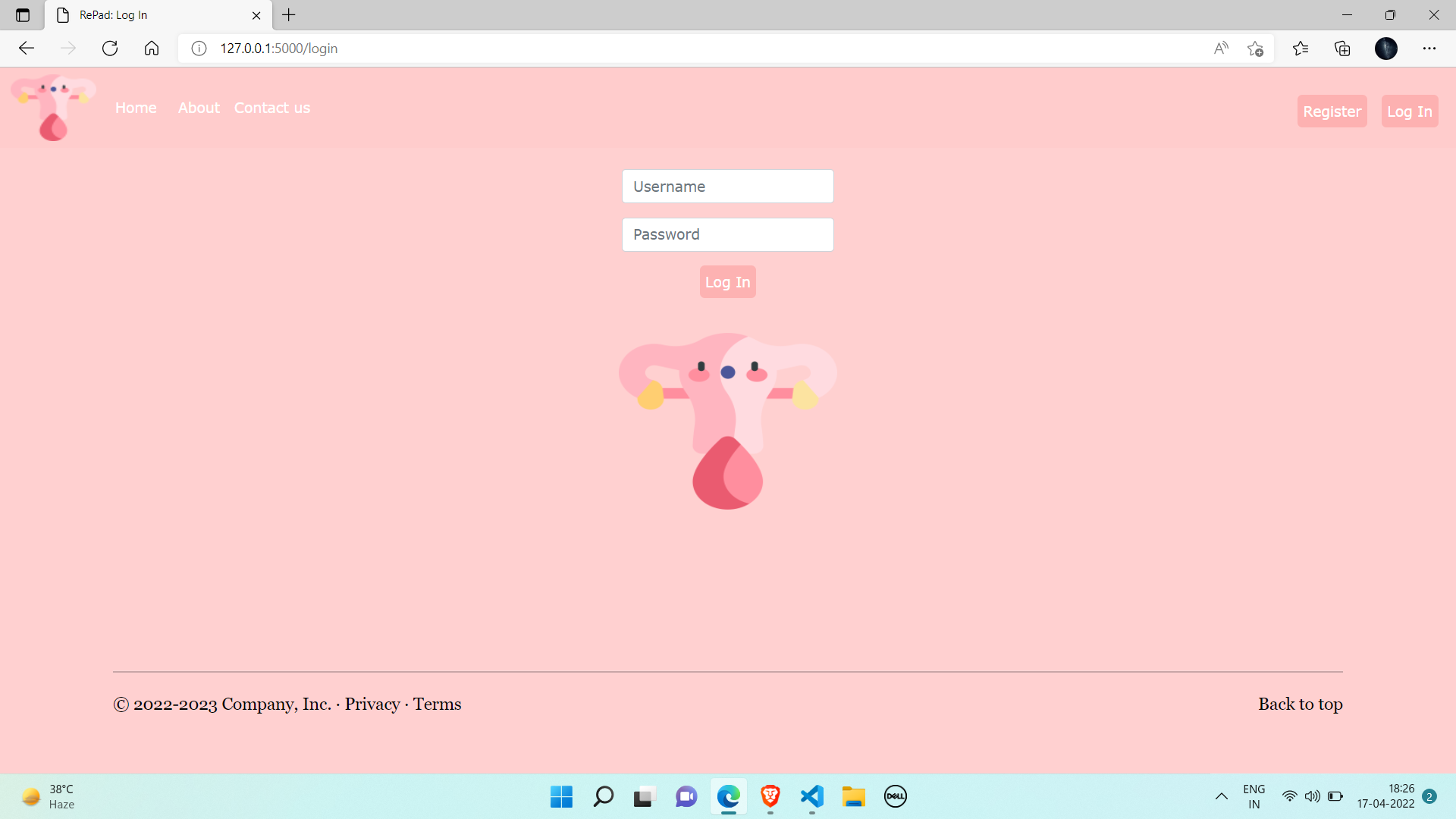
Task: Go to the Home nav item
Action: 136,108
